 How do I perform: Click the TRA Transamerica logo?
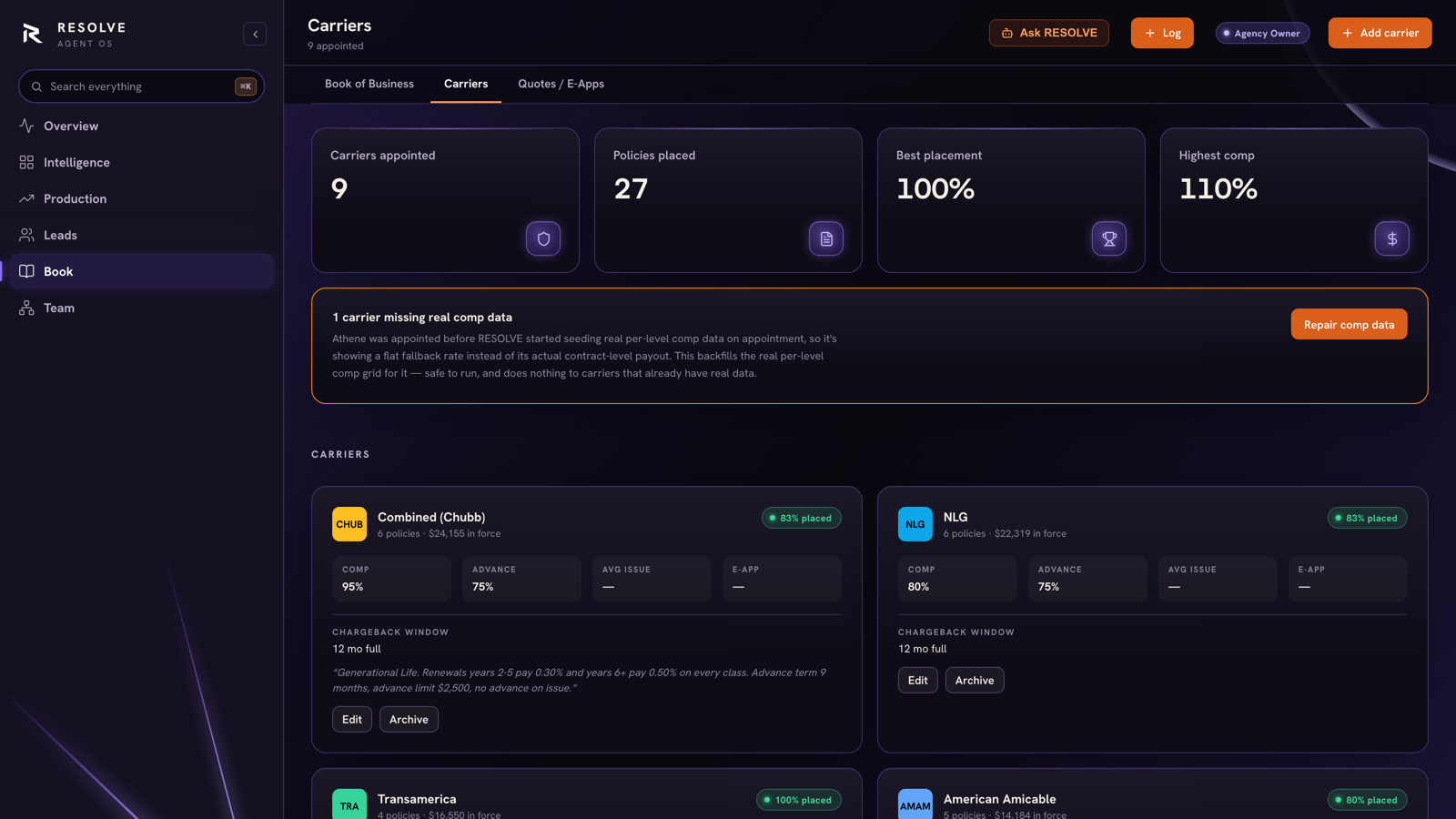[349, 804]
